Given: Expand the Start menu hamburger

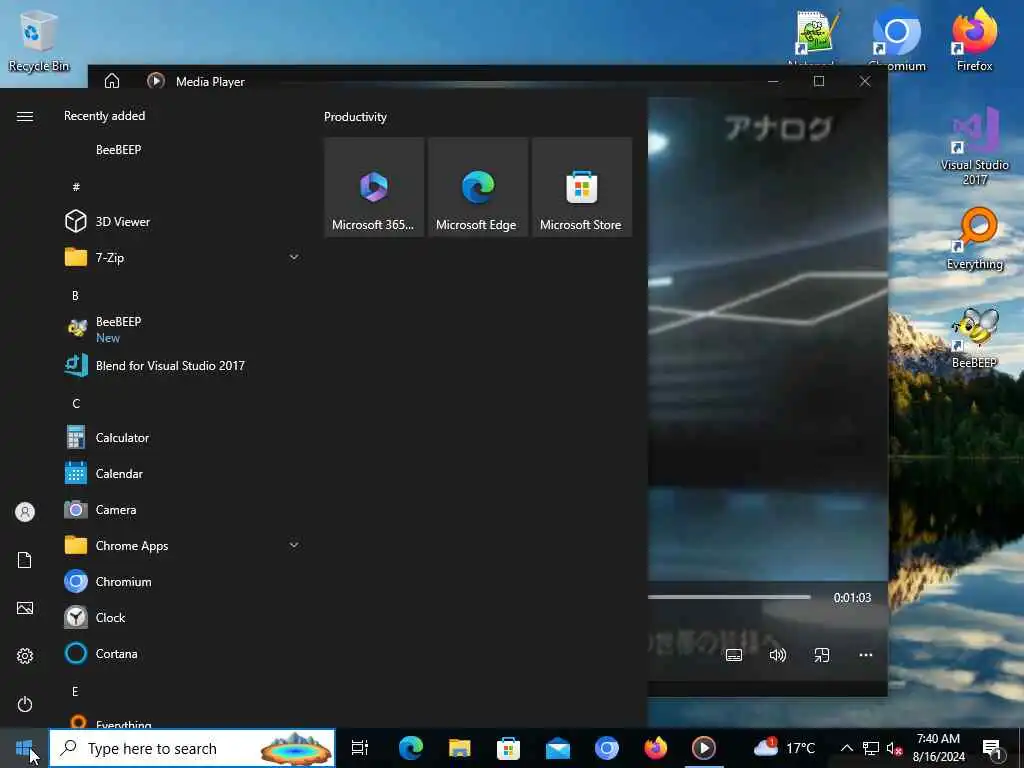Looking at the screenshot, I should pos(25,116).
